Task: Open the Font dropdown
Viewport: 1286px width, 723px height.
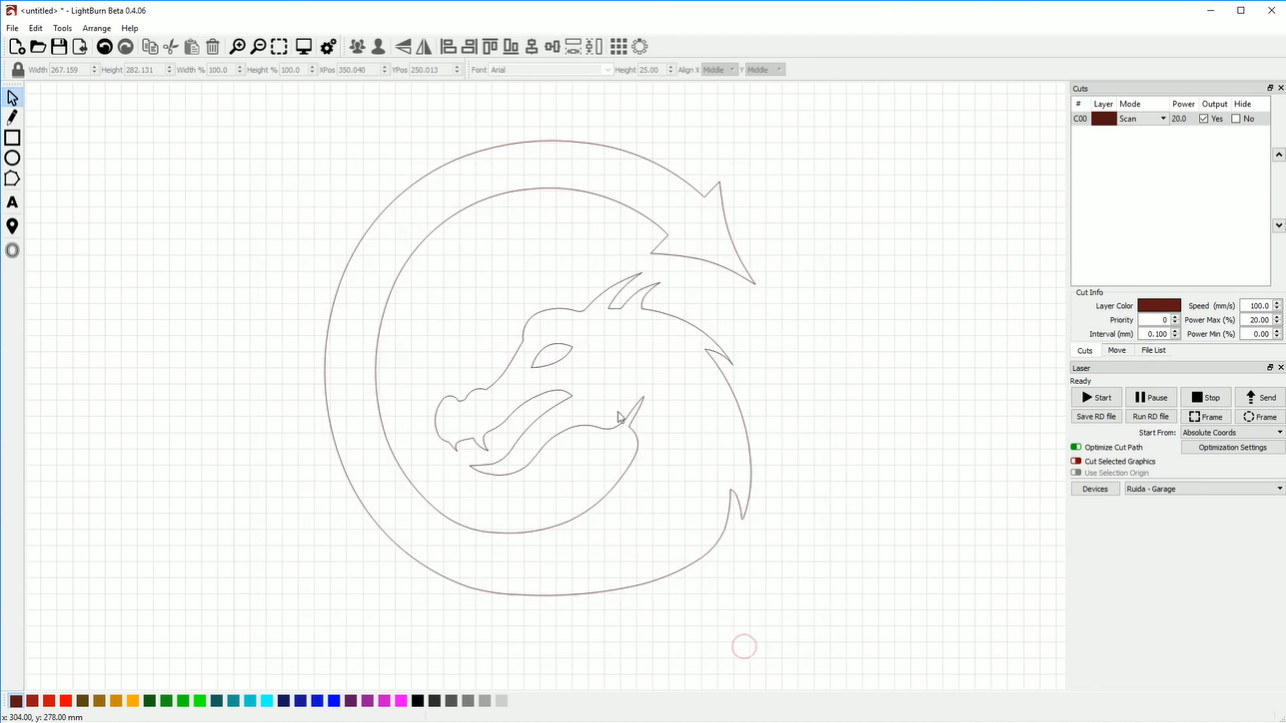Action: (x=550, y=70)
